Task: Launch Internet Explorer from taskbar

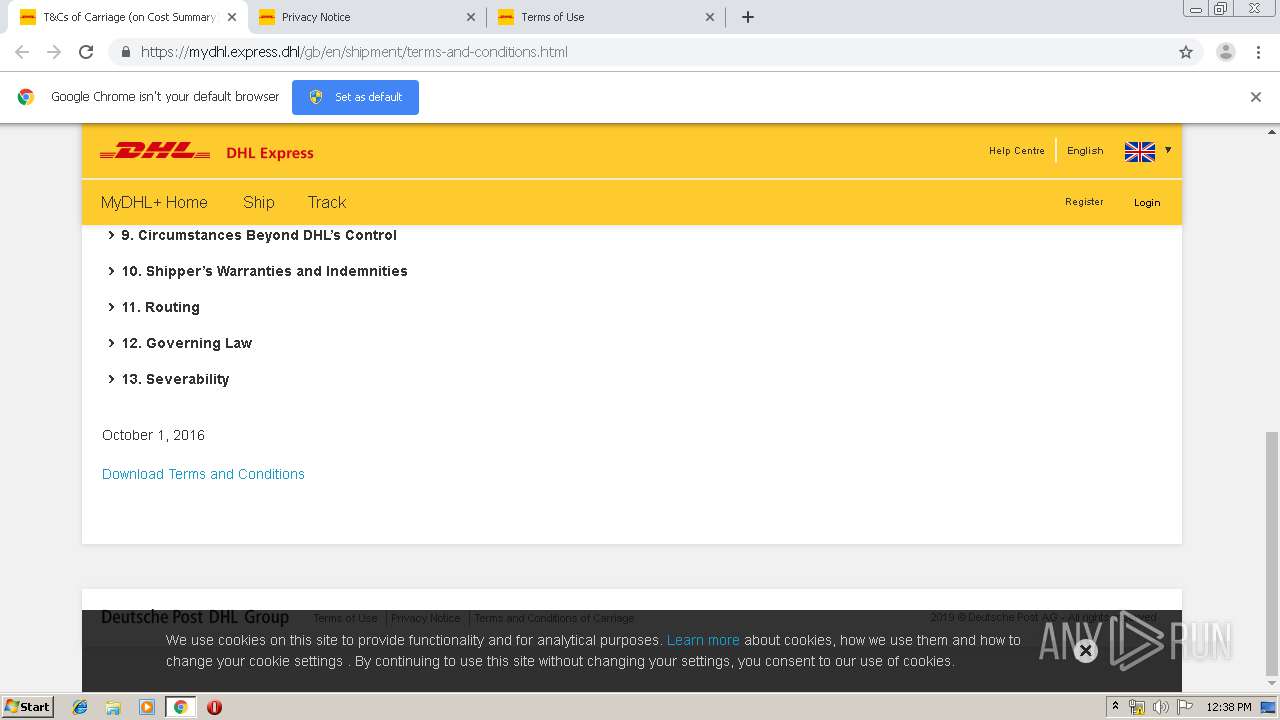Action: click(x=80, y=707)
